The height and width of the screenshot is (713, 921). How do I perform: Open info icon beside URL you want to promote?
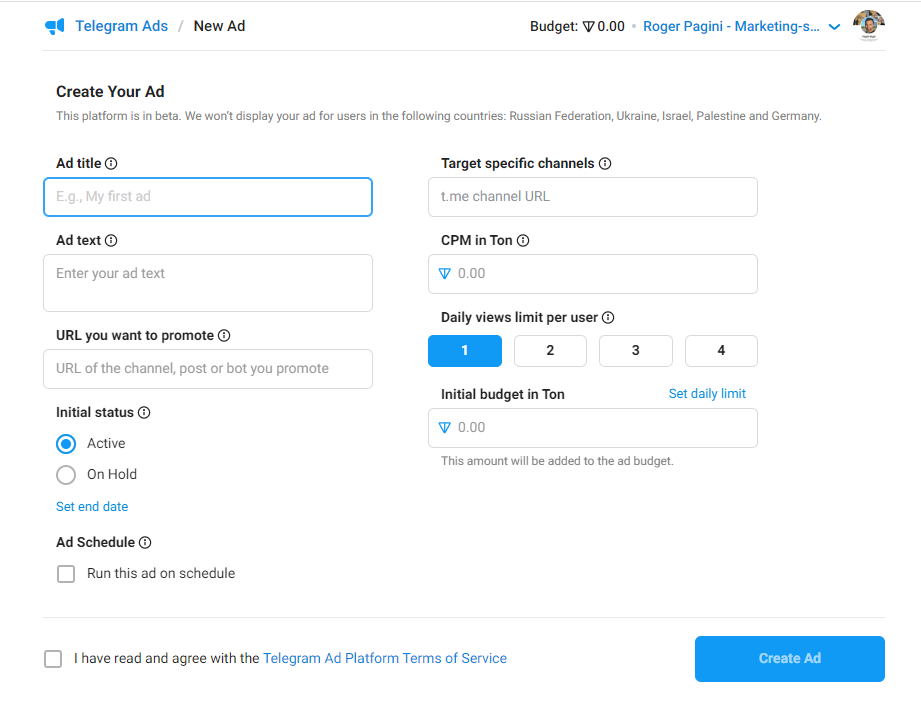point(224,335)
